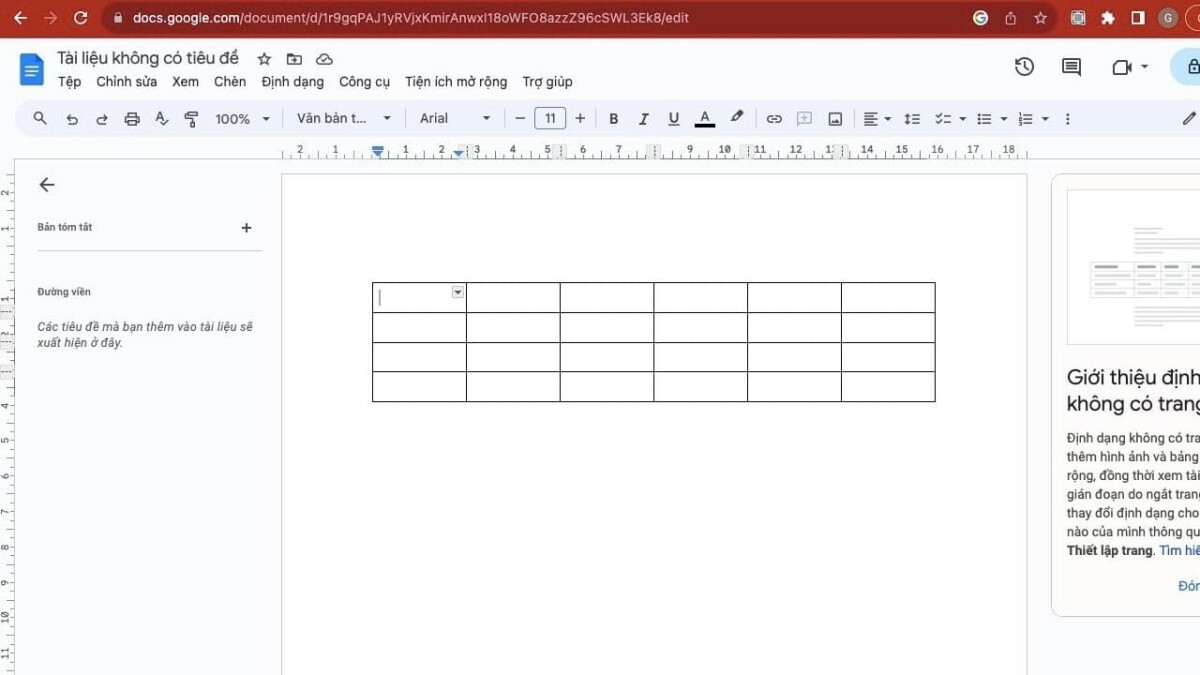This screenshot has width=1200, height=675.
Task: Open the first table cell dropdown arrow
Action: (x=457, y=292)
